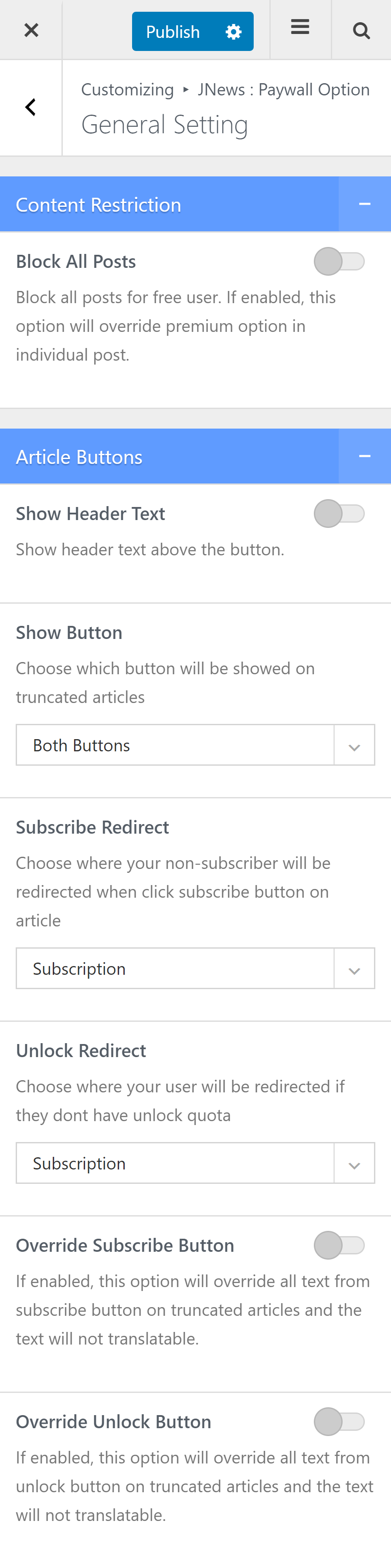Open the Show Button dropdown
Viewport: 391px width, 1568px height.
pos(195,745)
